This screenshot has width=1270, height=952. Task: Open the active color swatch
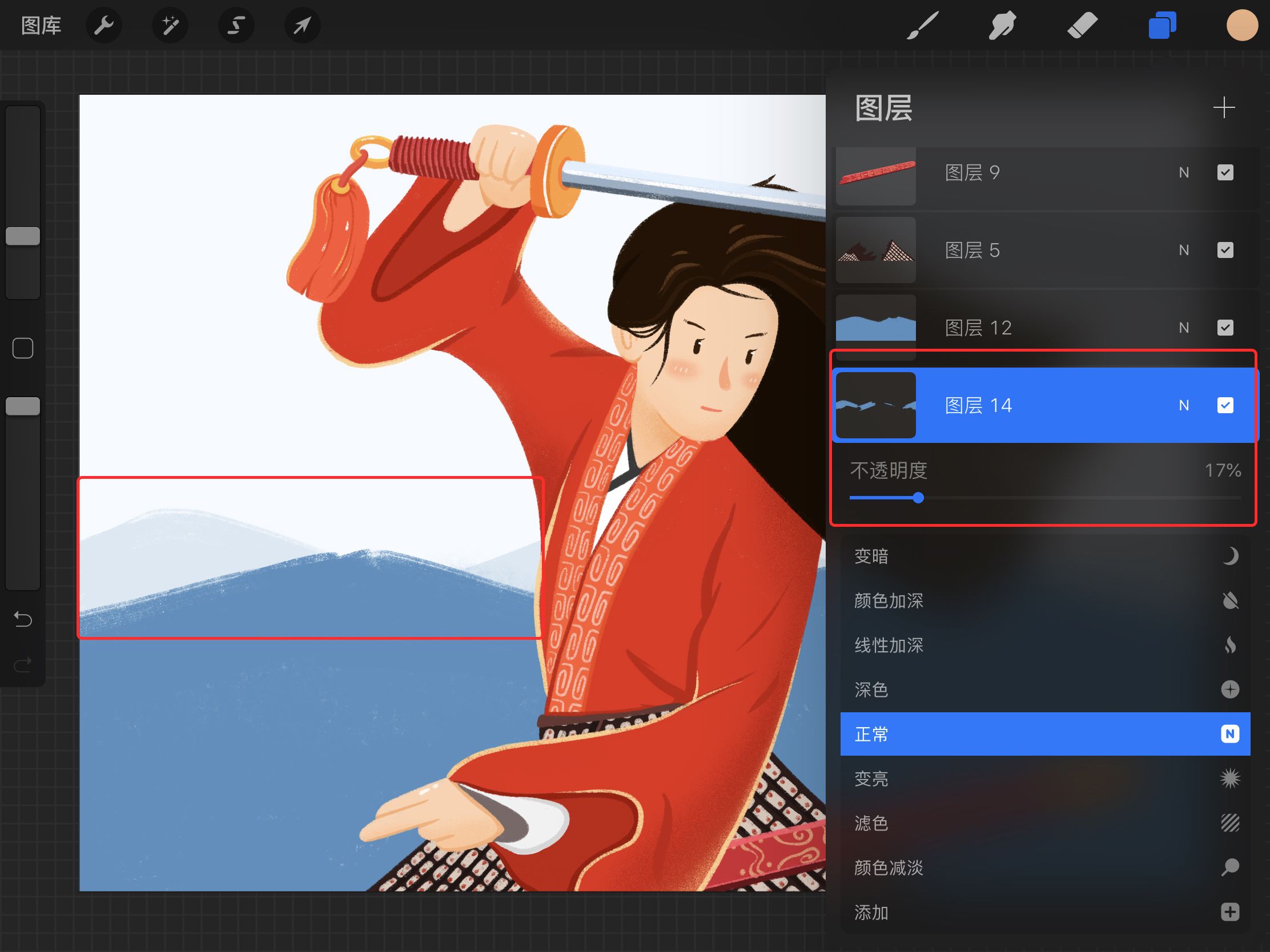pyautogui.click(x=1242, y=25)
